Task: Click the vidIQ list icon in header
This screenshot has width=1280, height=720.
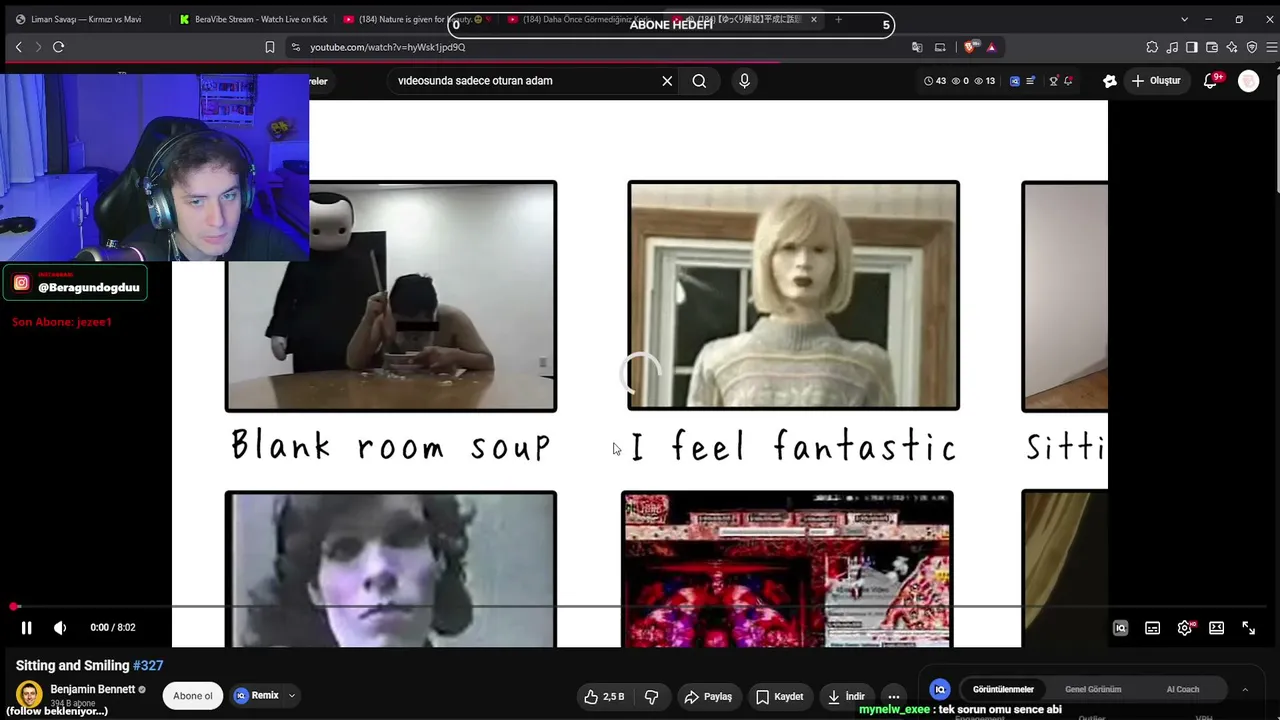Action: pyautogui.click(x=1030, y=81)
